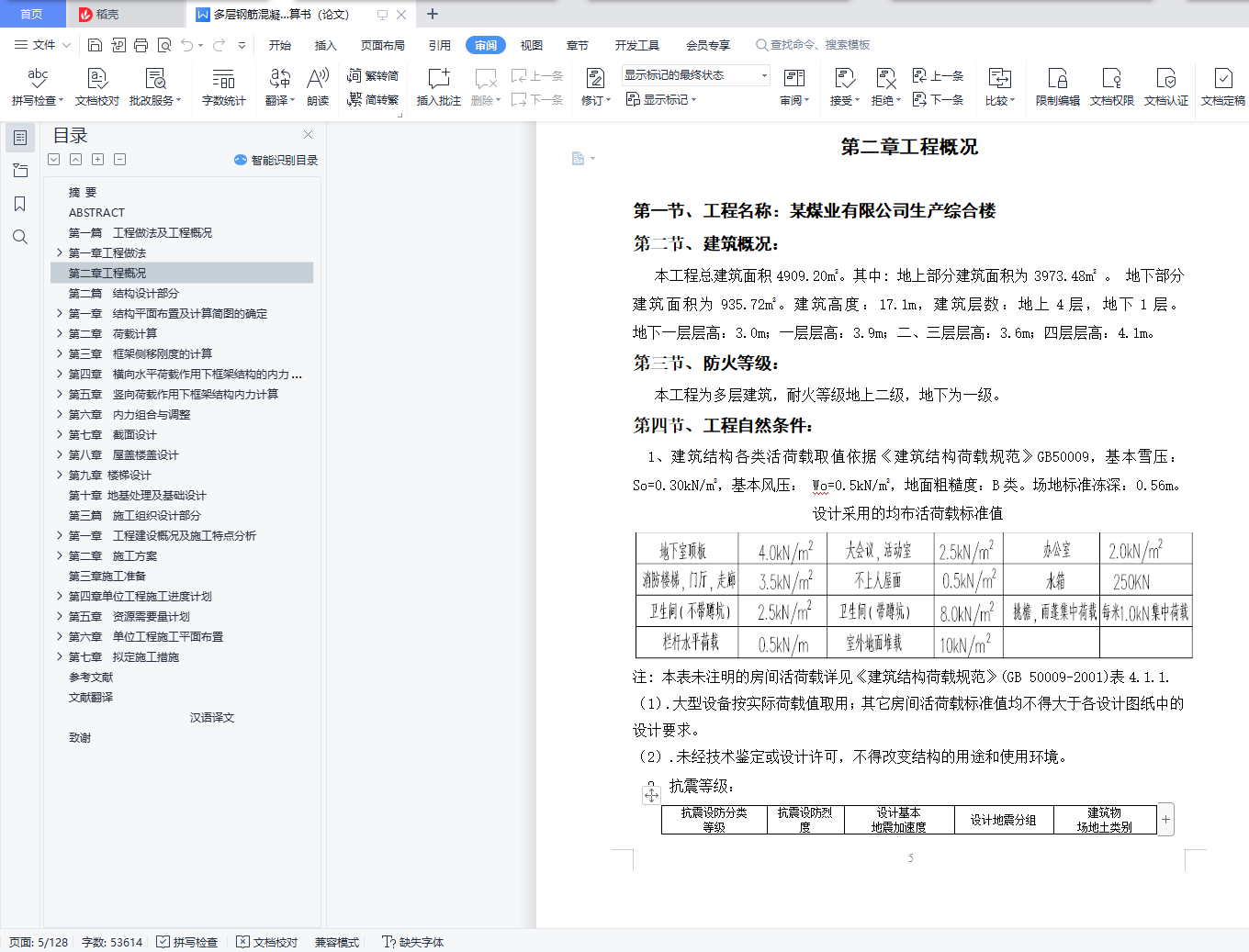This screenshot has height=952, width=1249.
Task: Click the Print Preview icon
Action: (164, 45)
